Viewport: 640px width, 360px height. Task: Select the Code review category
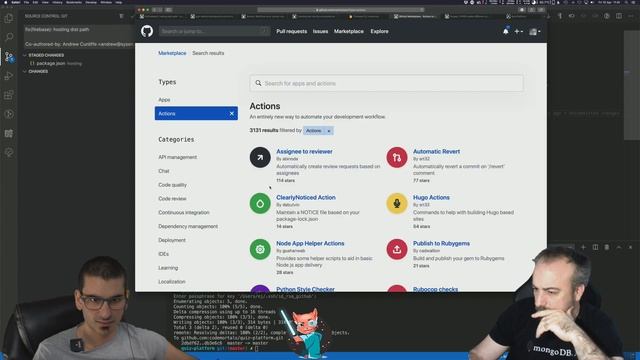point(172,199)
